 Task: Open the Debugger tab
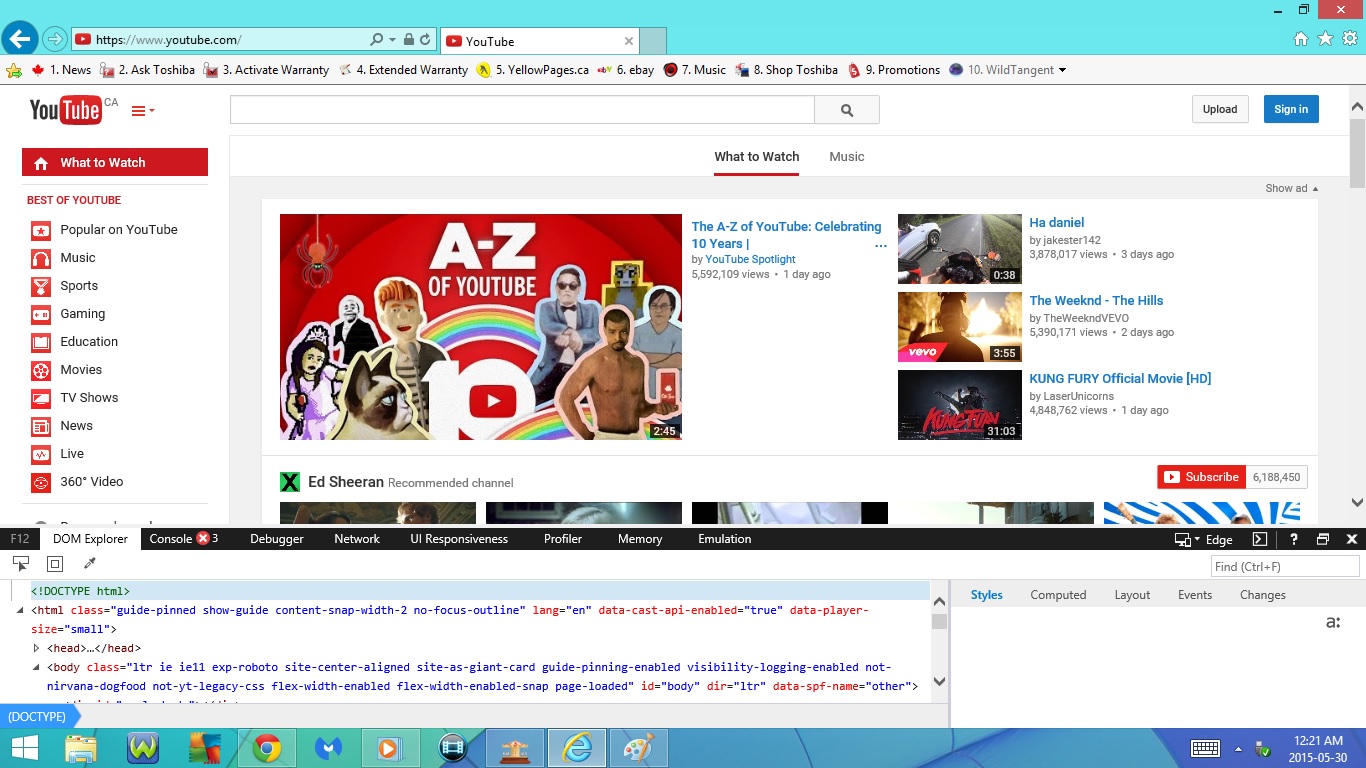click(x=277, y=539)
